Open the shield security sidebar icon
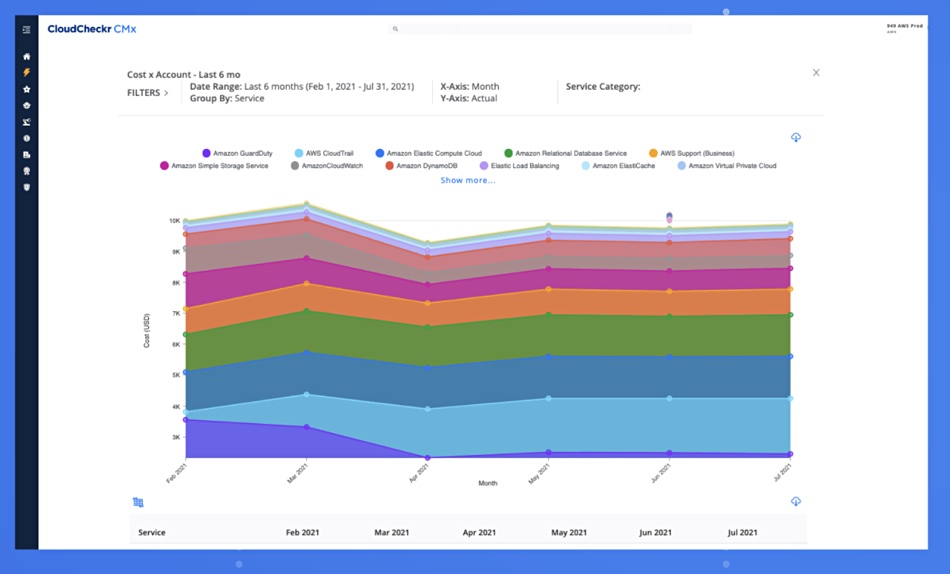The width and height of the screenshot is (950, 574). 27,187
